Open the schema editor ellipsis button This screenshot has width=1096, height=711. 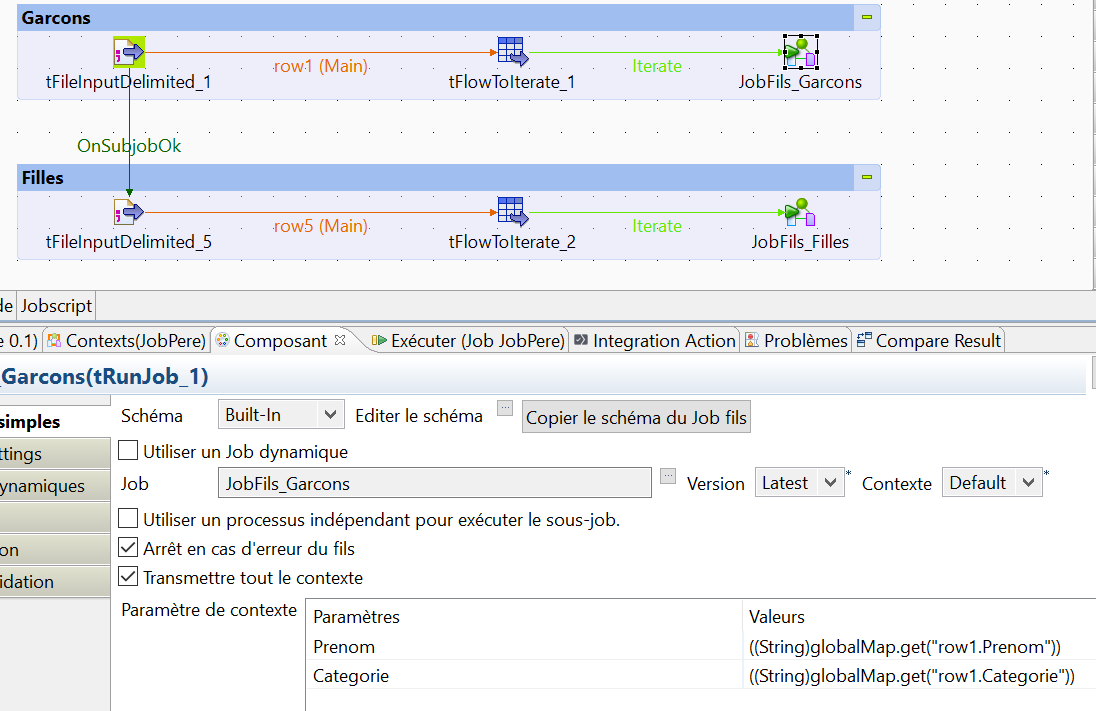point(504,408)
